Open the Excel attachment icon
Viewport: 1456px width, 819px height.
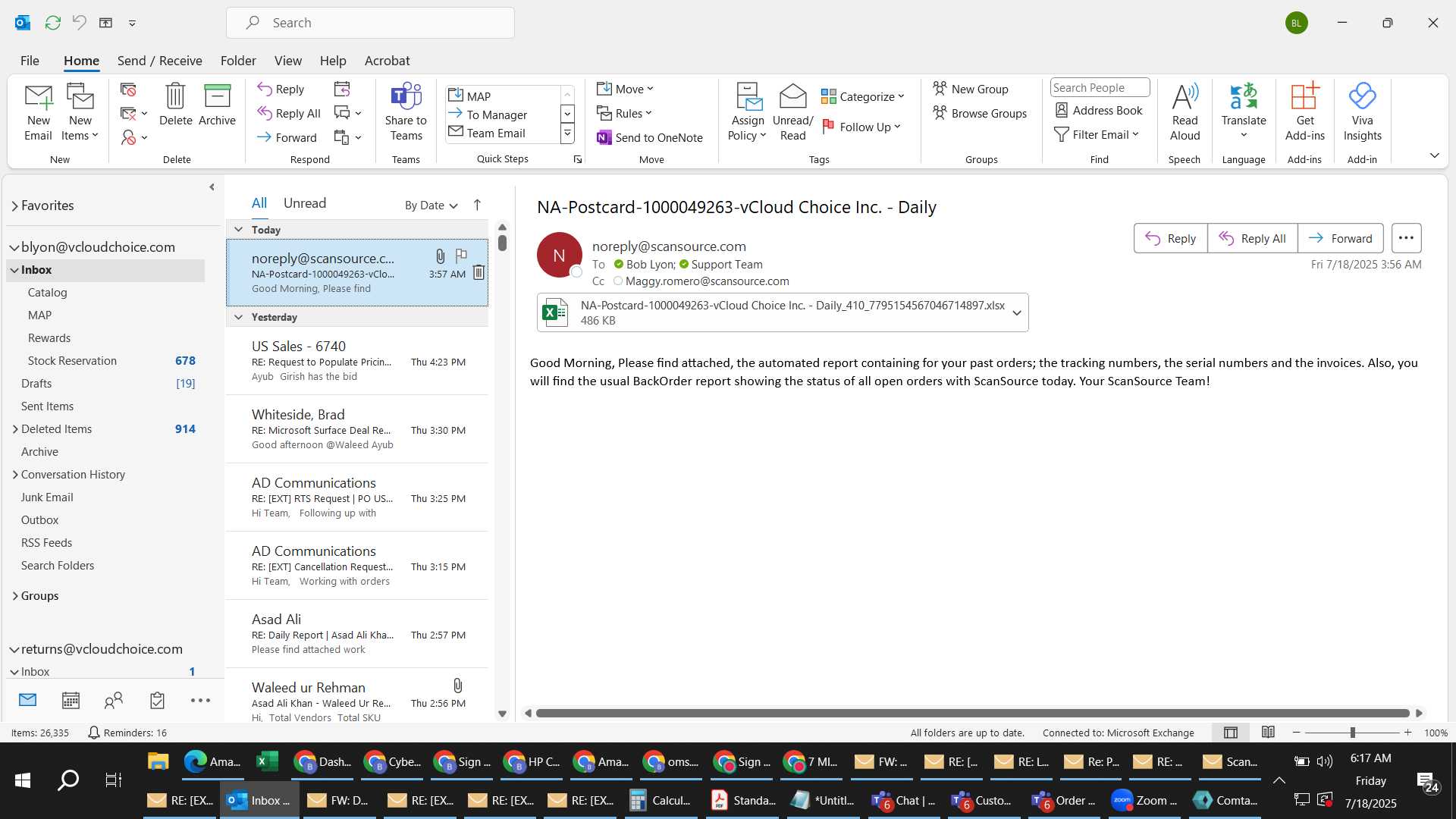[555, 312]
